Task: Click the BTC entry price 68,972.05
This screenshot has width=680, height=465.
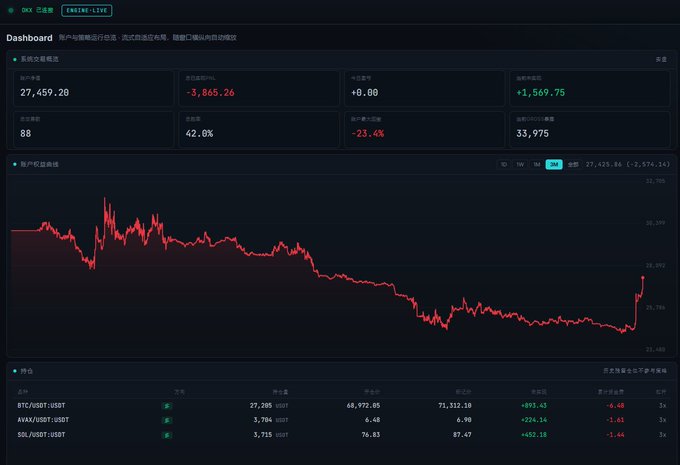Action: point(363,406)
